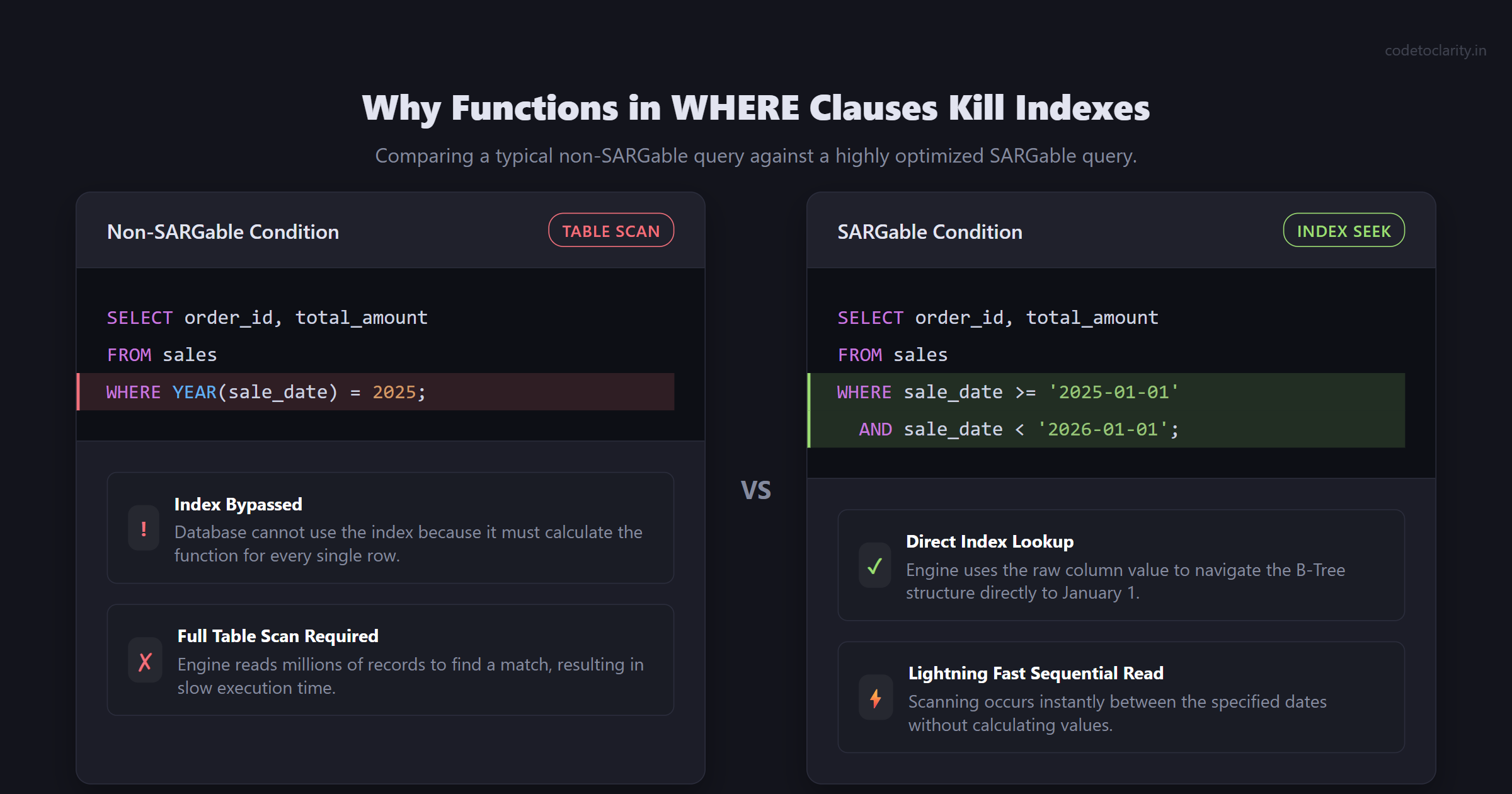Click the green checkmark icon beside Direct Index Lookup
The height and width of the screenshot is (794, 1512).
tap(874, 566)
